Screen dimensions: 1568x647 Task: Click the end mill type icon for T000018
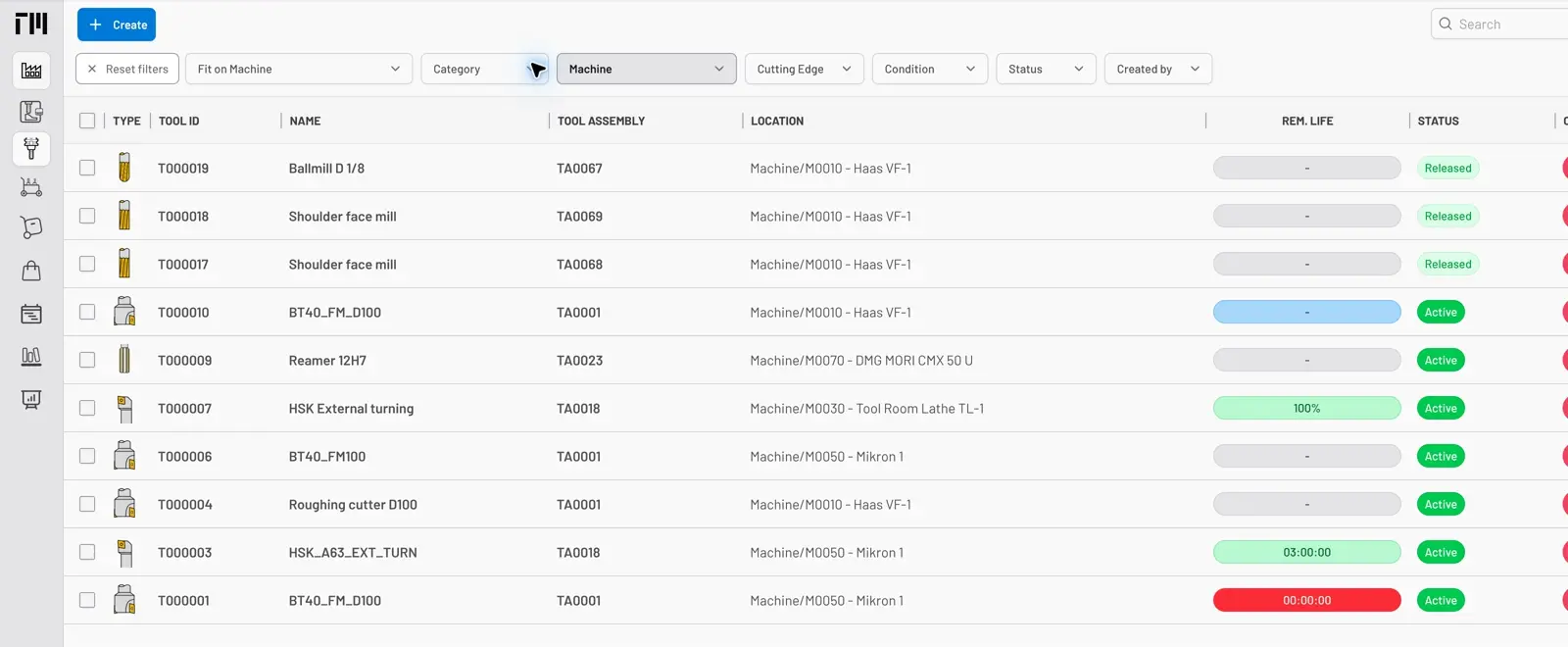point(124,216)
